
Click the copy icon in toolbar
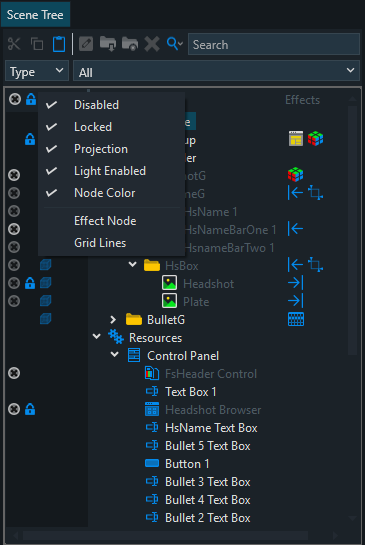[37, 44]
